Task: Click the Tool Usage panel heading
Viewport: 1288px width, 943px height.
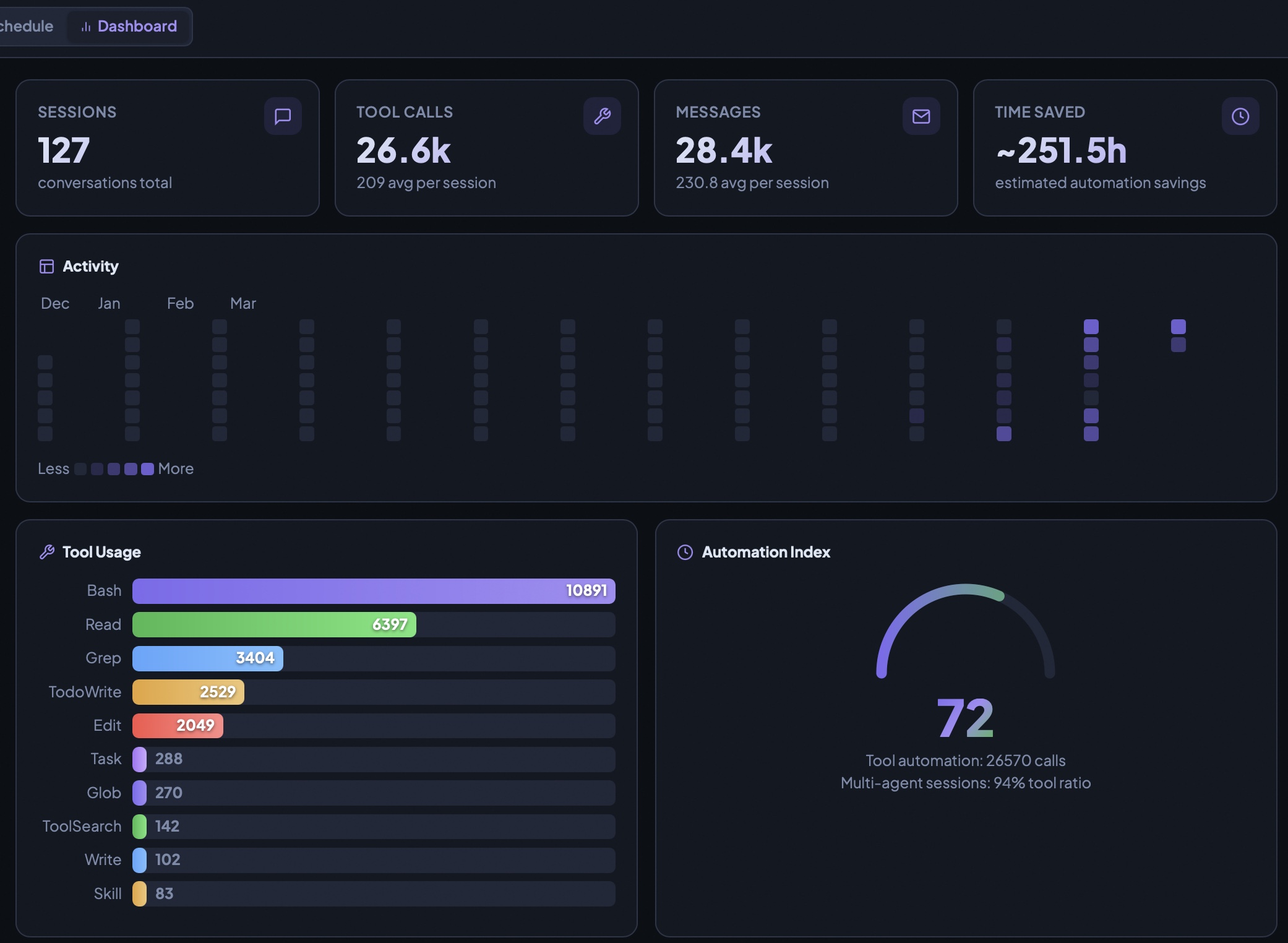Action: click(x=101, y=552)
